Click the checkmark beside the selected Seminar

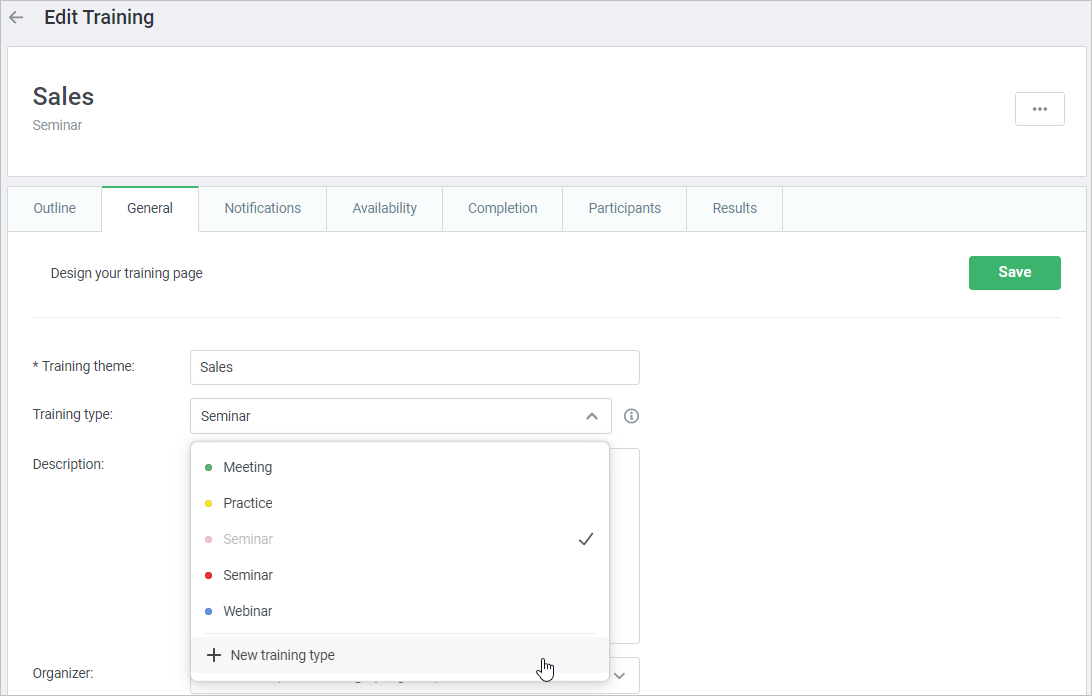click(x=586, y=539)
